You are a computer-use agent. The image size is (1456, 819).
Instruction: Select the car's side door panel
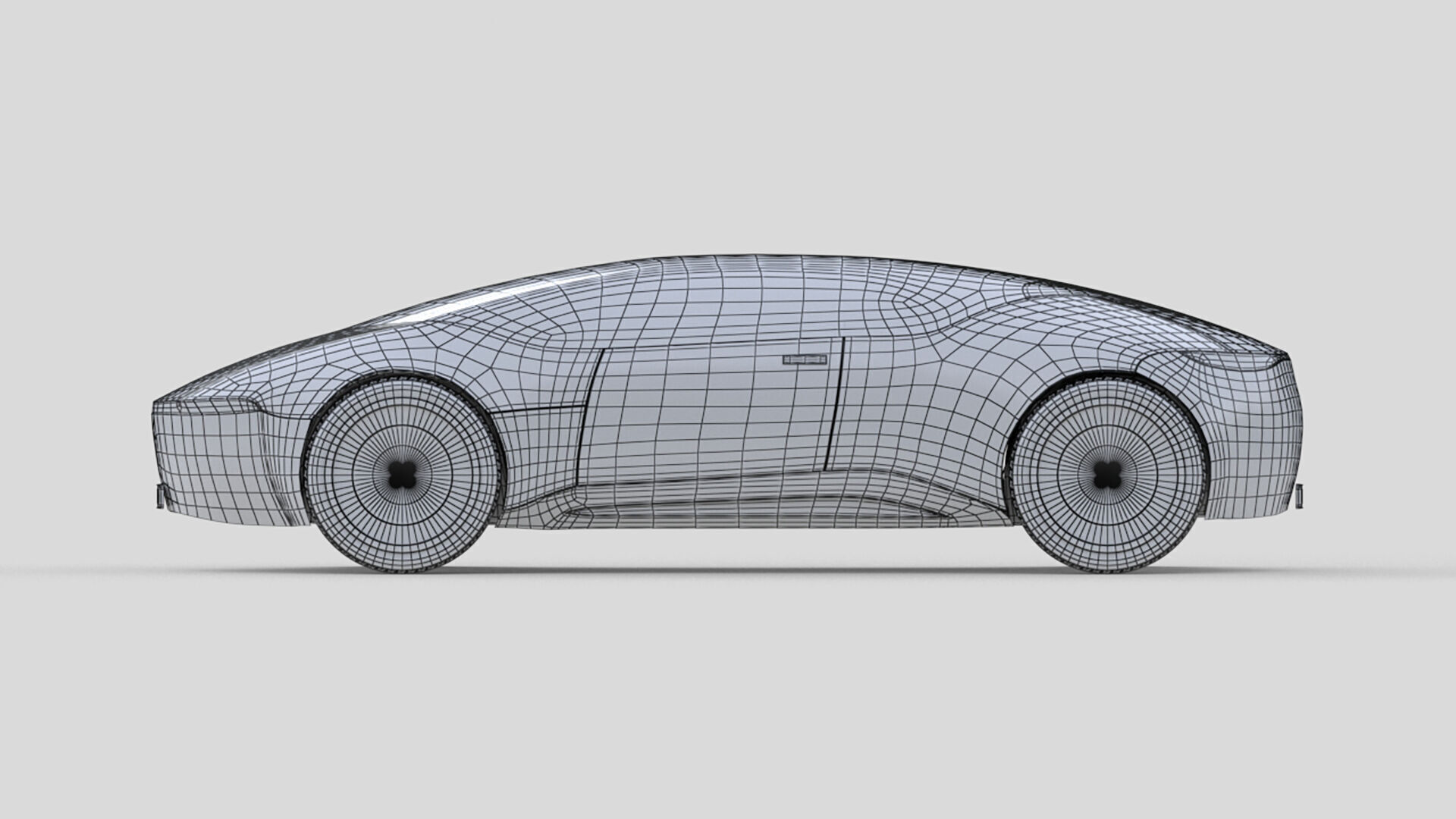click(711, 410)
